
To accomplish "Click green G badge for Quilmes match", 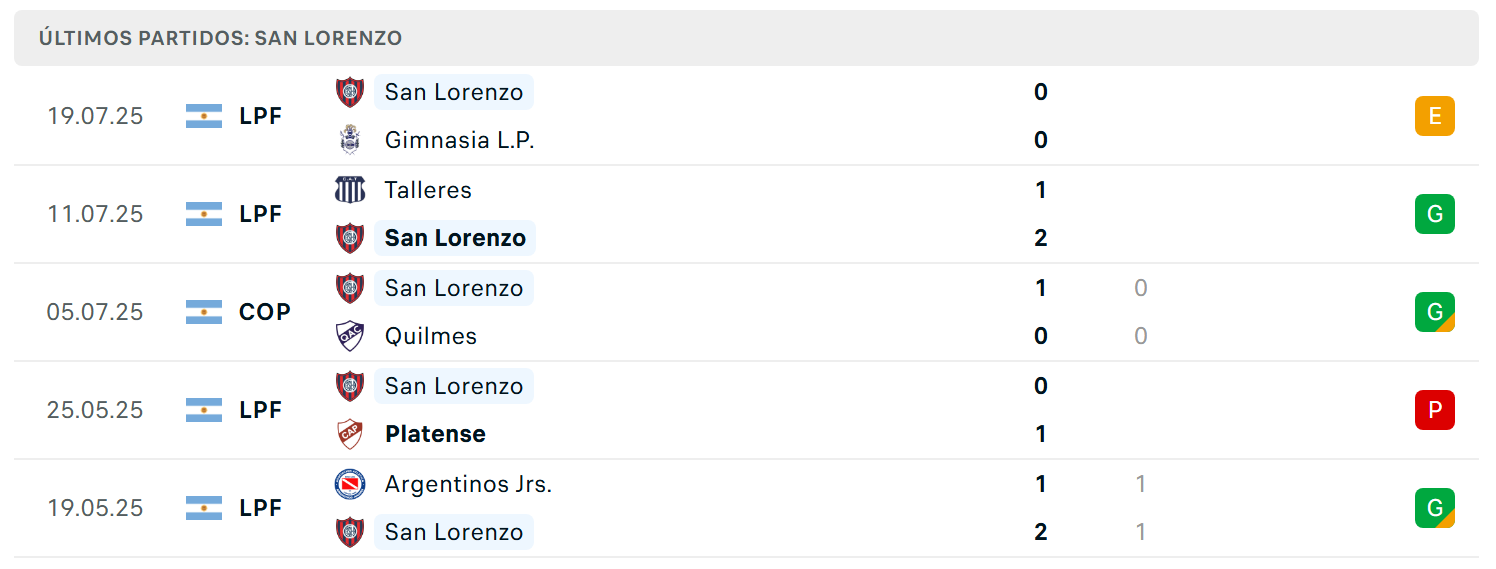I will [x=1435, y=312].
